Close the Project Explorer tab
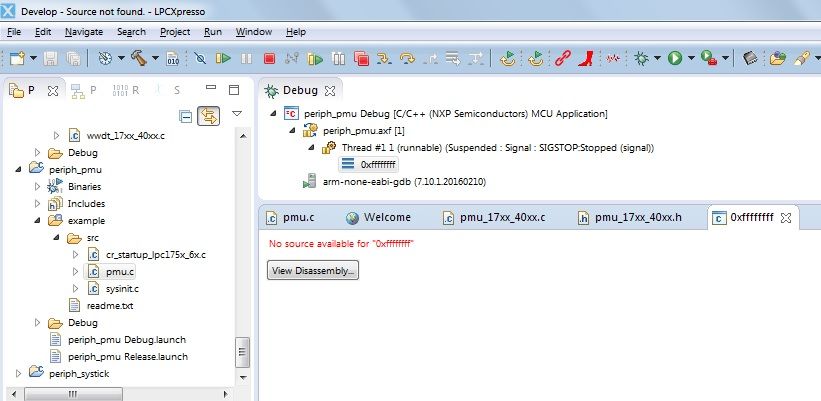The width and height of the screenshot is (821, 401). tap(53, 91)
